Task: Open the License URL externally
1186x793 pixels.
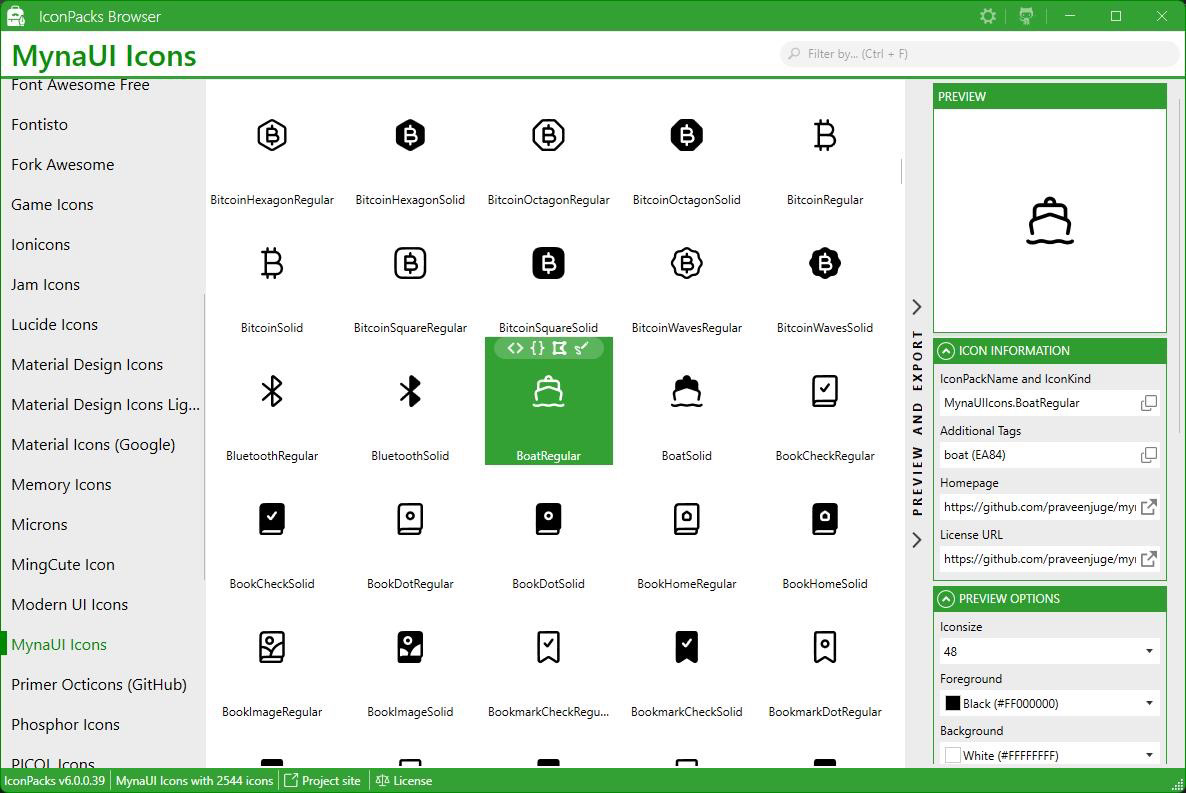Action: coord(1148,559)
